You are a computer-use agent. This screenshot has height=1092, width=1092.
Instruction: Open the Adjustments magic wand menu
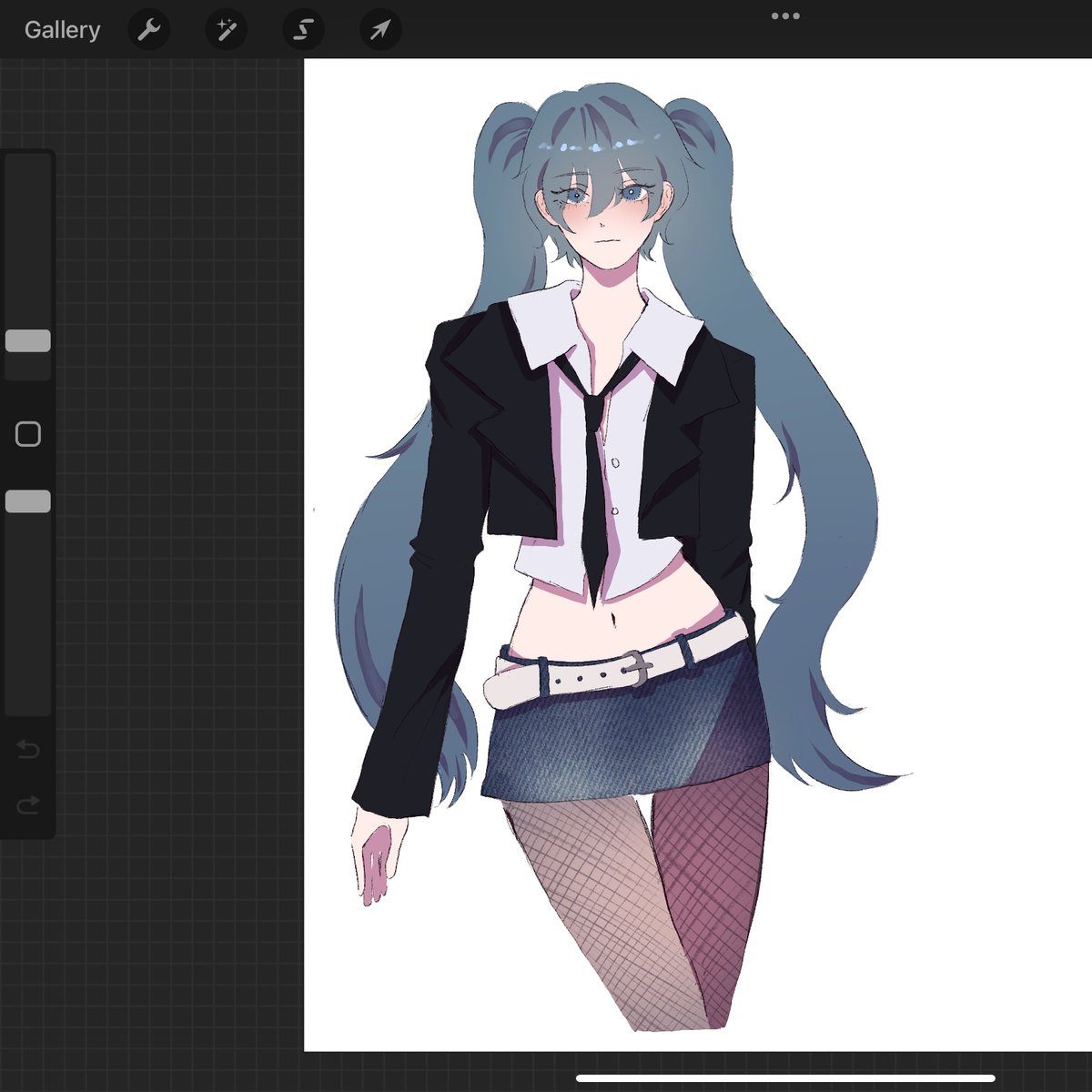226,30
